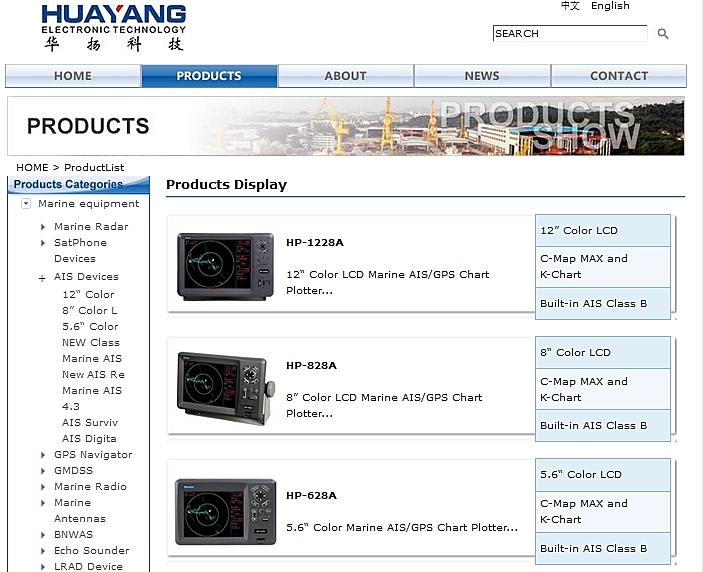703x572 pixels.
Task: Collapse the Marine equipment category toggle
Action: pyautogui.click(x=26, y=204)
